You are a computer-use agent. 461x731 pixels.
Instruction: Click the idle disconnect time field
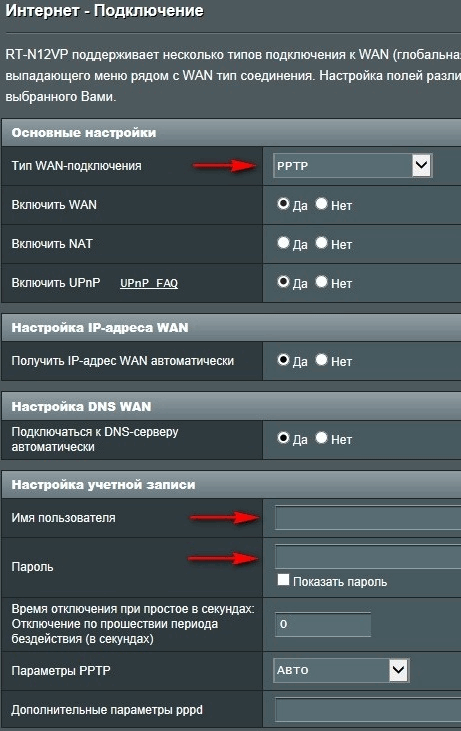[323, 624]
